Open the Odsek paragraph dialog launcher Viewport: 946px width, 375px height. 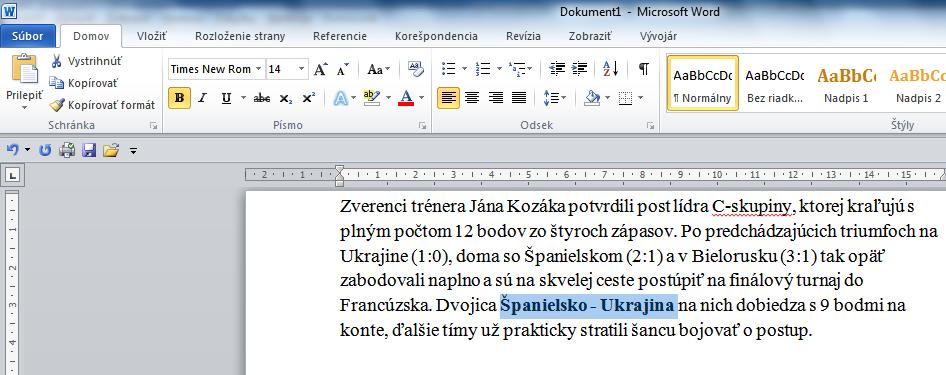(x=650, y=125)
